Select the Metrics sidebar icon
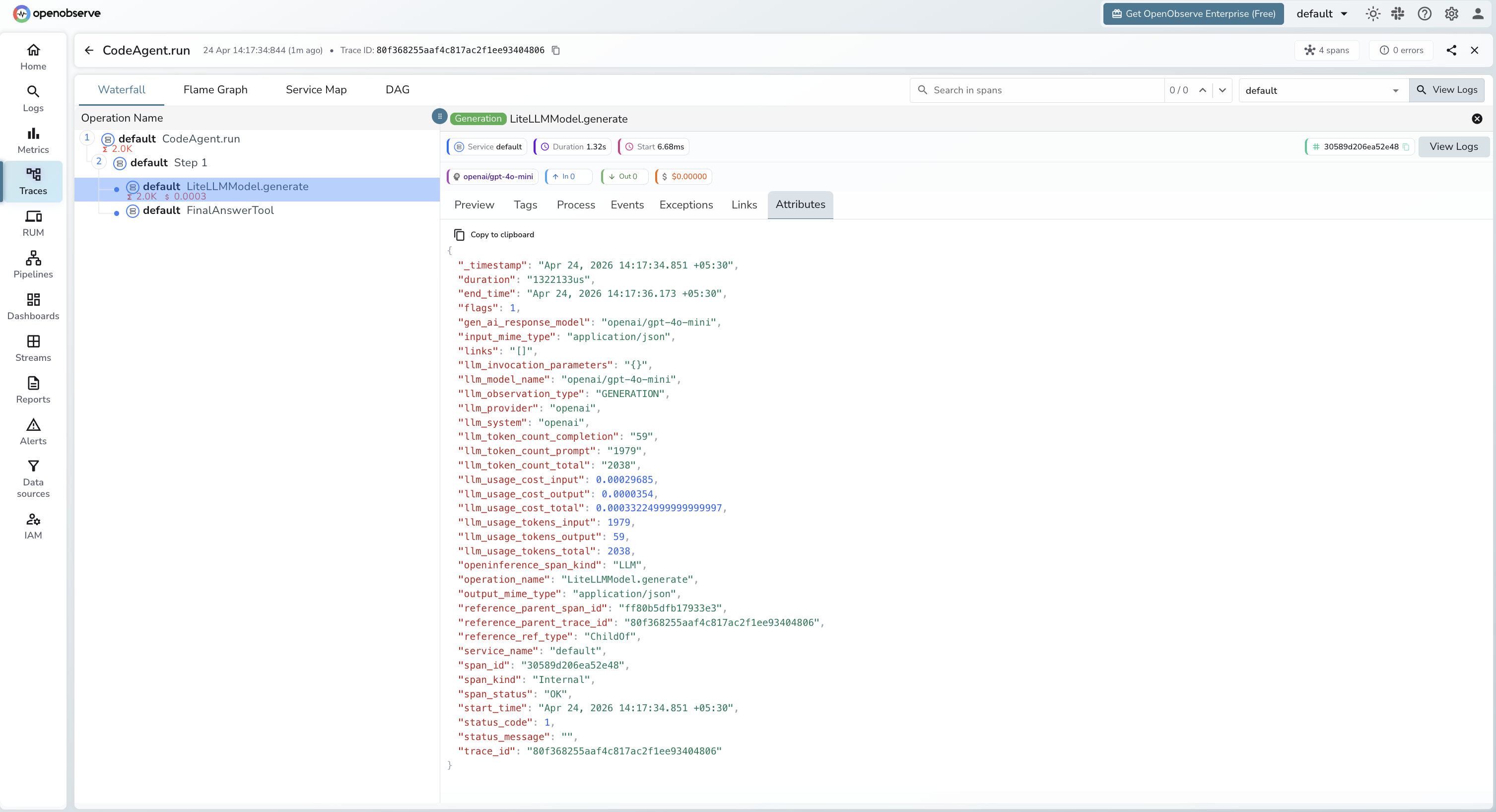Viewport: 1496px width, 812px height. pos(33,139)
